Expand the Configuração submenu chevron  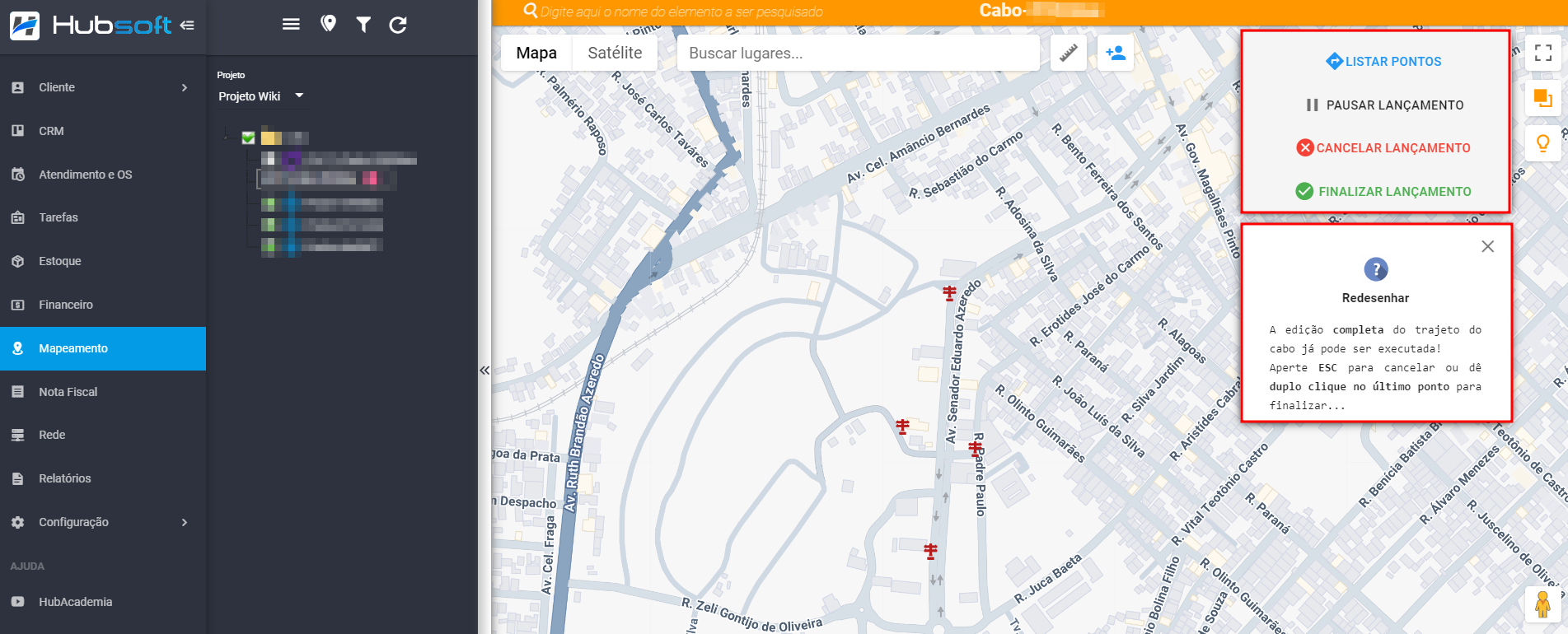(185, 522)
